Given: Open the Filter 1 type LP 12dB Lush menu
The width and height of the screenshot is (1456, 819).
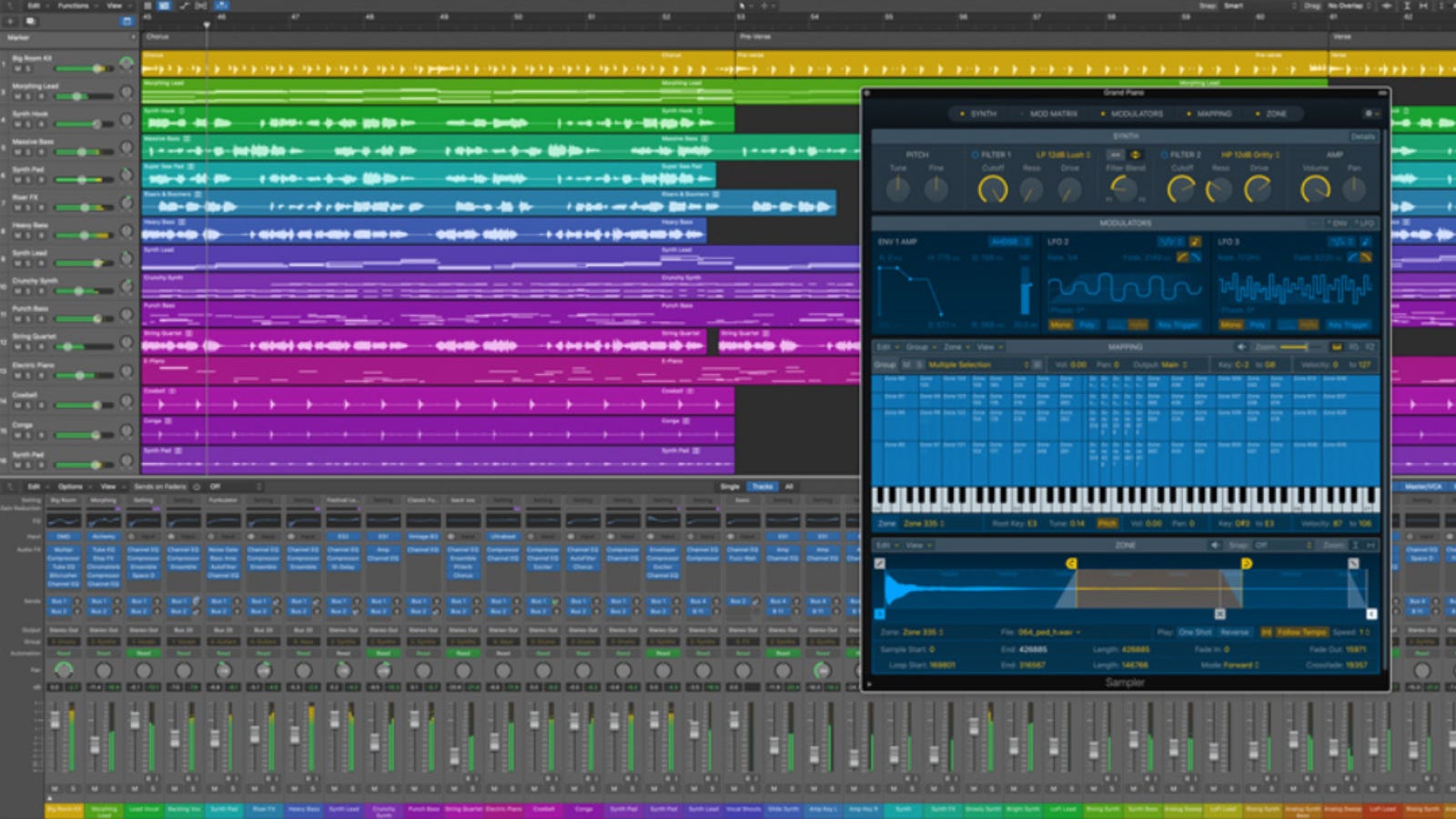Looking at the screenshot, I should click(1063, 155).
